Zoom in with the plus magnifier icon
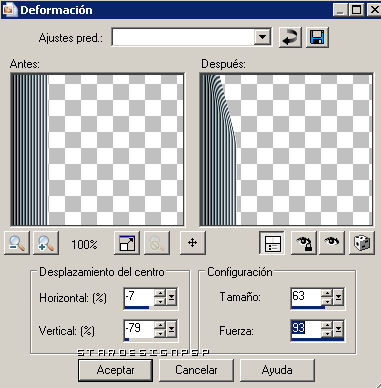381x388 pixels. [46, 243]
